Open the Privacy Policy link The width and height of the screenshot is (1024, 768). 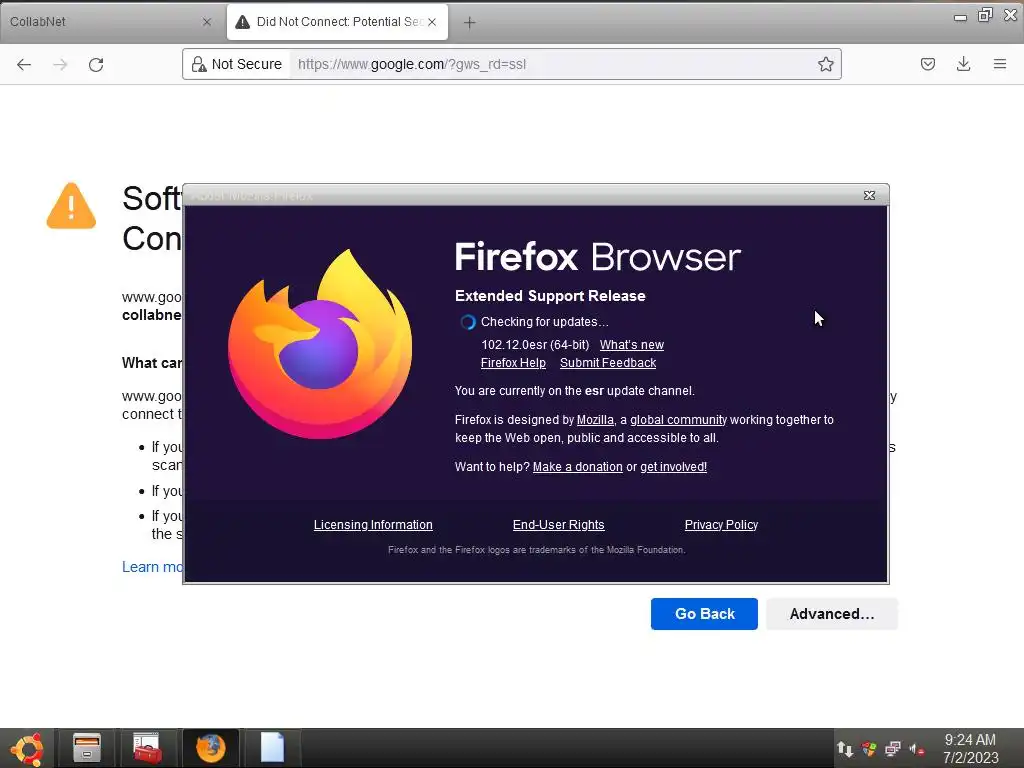[721, 525]
